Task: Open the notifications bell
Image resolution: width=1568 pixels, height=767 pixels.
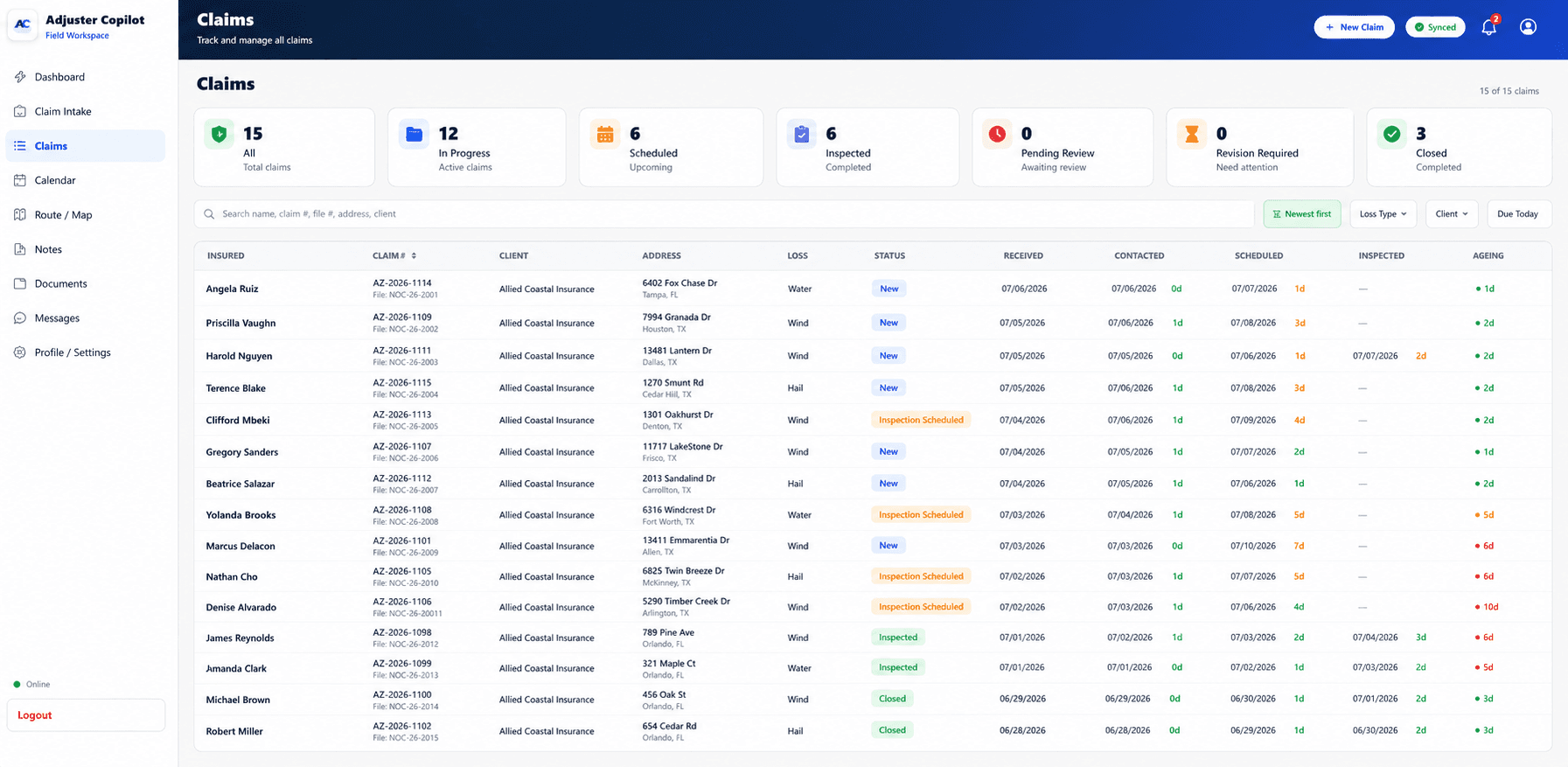Action: click(x=1488, y=27)
